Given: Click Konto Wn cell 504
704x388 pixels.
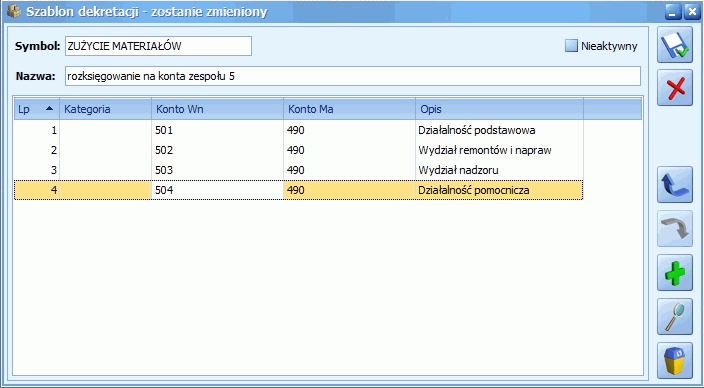Looking at the screenshot, I should click(217, 190).
